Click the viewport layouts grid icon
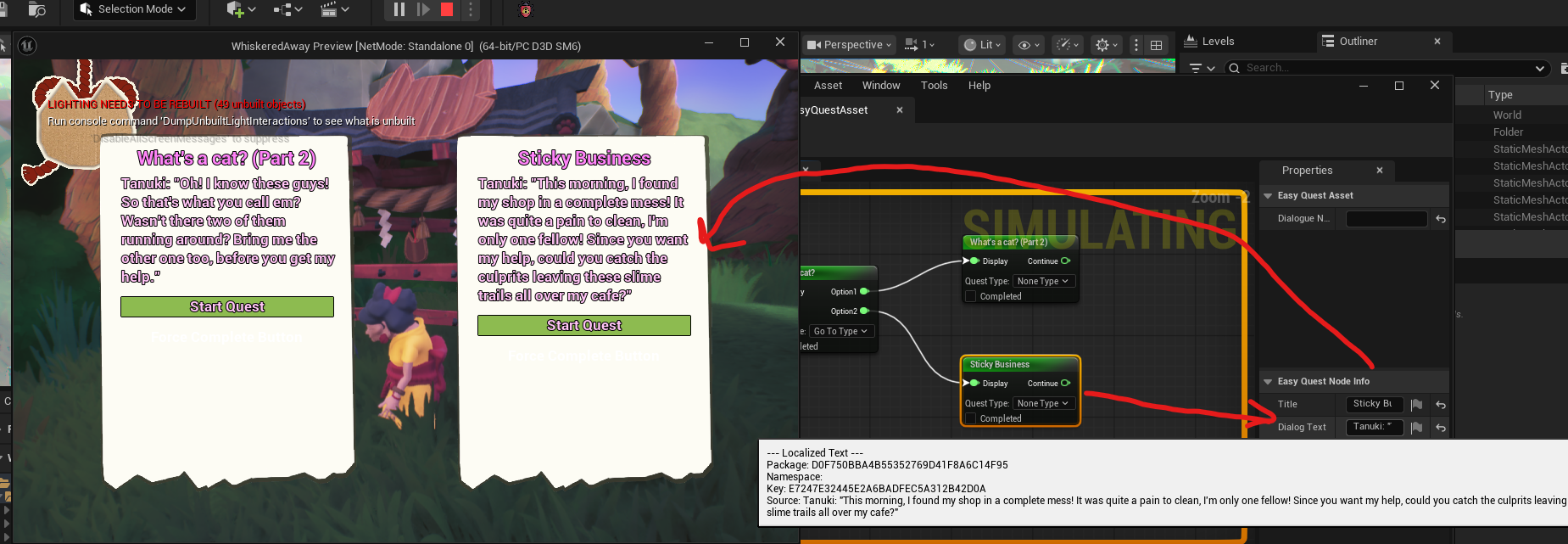Viewport: 1568px width, 544px height. pyautogui.click(x=1156, y=45)
